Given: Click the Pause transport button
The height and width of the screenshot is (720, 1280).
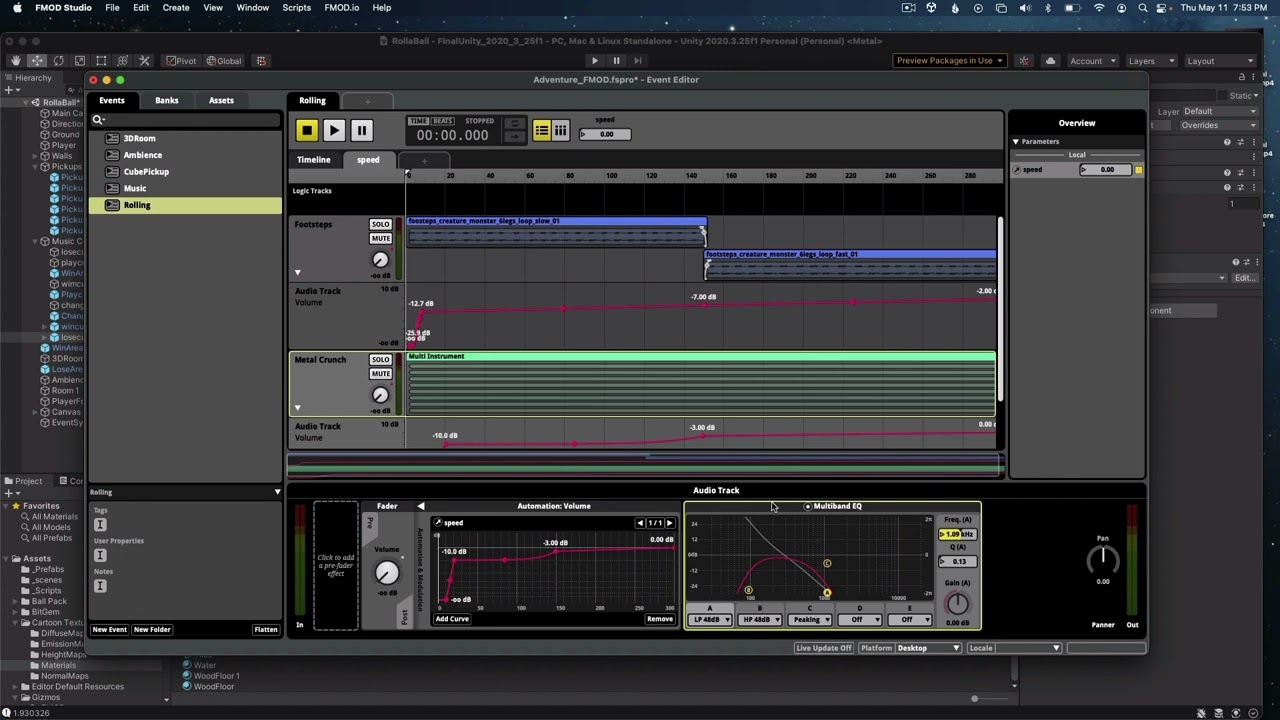Looking at the screenshot, I should pos(361,131).
